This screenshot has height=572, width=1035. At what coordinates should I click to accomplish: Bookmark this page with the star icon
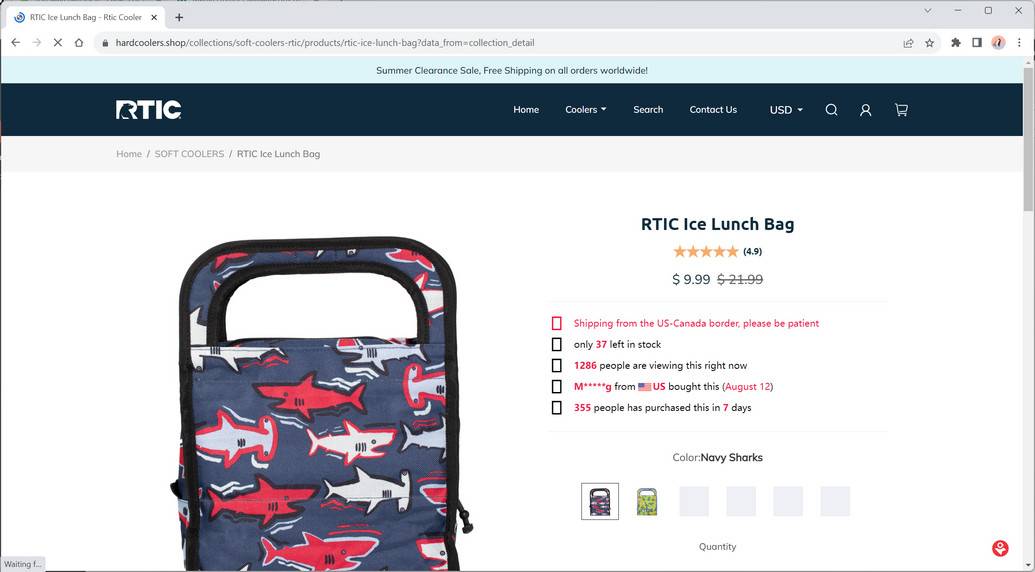930,43
